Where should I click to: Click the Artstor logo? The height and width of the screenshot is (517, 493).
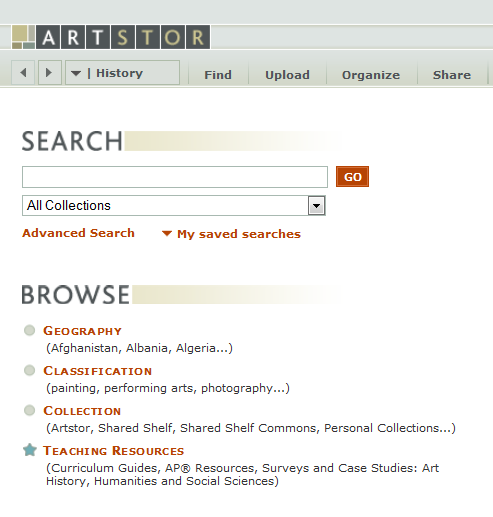coord(111,37)
